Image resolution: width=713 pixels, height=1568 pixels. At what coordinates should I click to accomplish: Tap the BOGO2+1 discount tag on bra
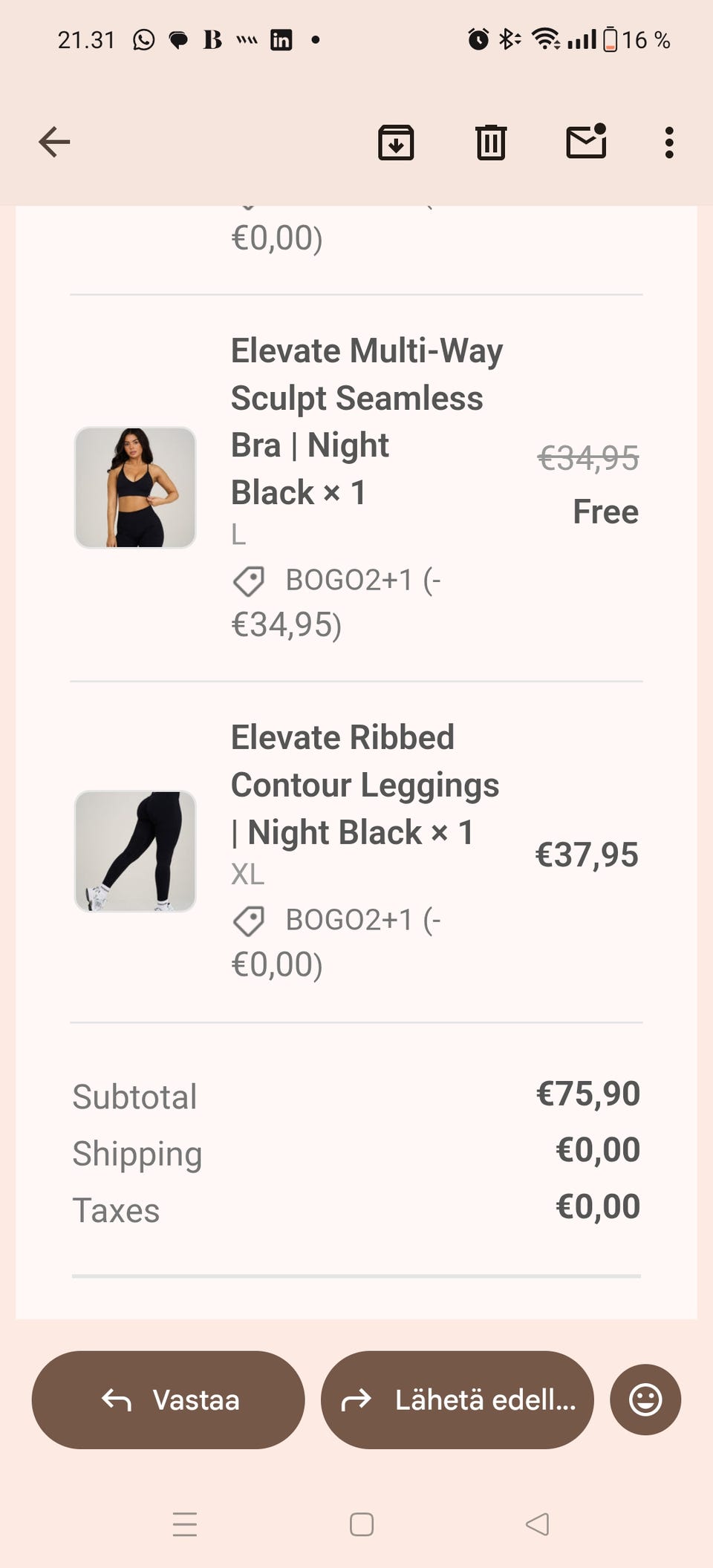pyautogui.click(x=336, y=581)
